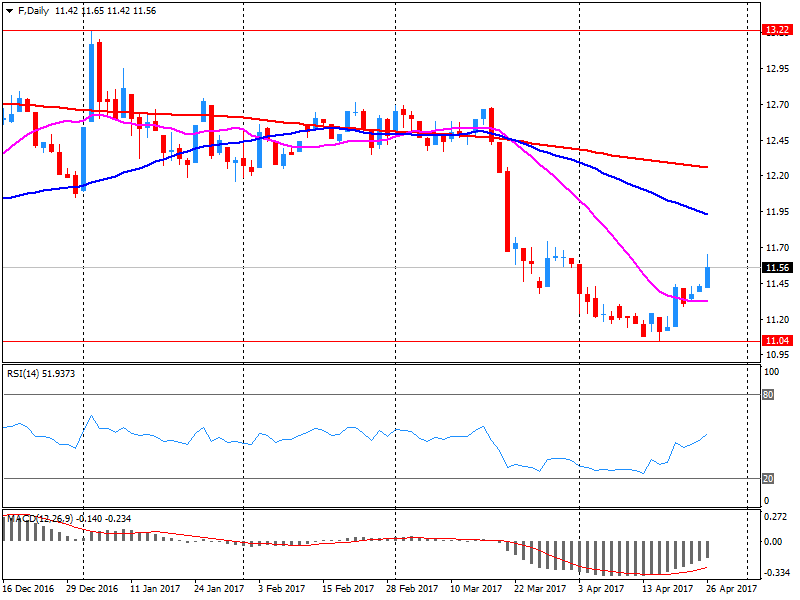The width and height of the screenshot is (800, 600).
Task: Select the 26 Apr 2017 date label
Action: pyautogui.click(x=732, y=588)
